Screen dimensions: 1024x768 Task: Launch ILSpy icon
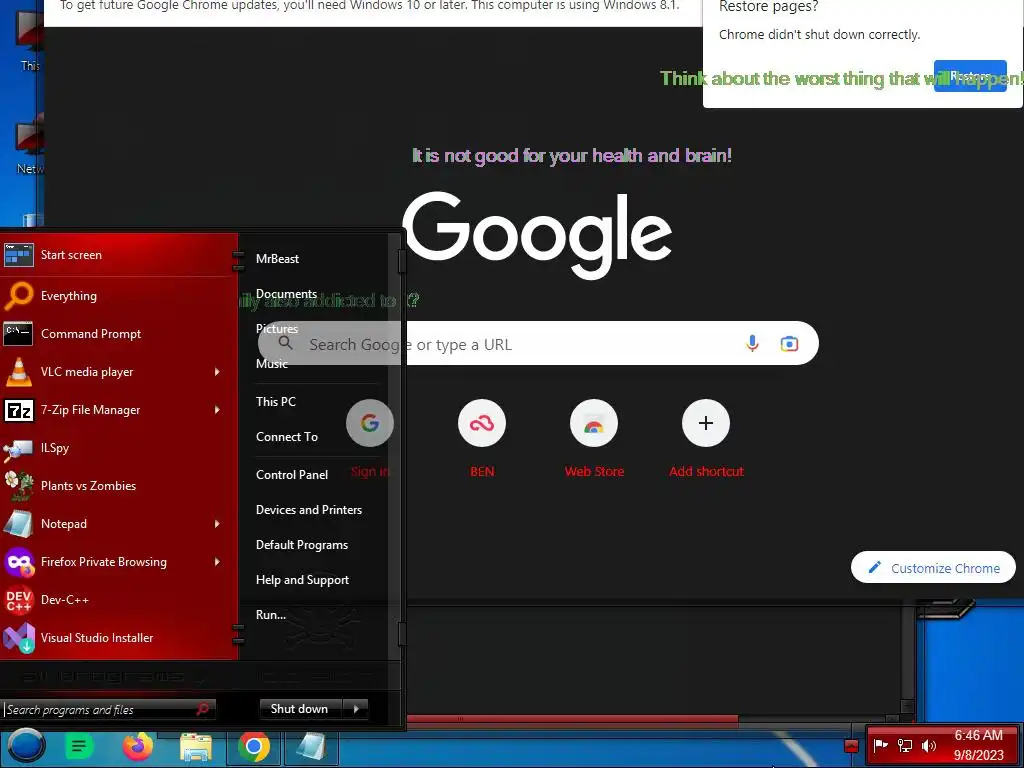tap(18, 449)
